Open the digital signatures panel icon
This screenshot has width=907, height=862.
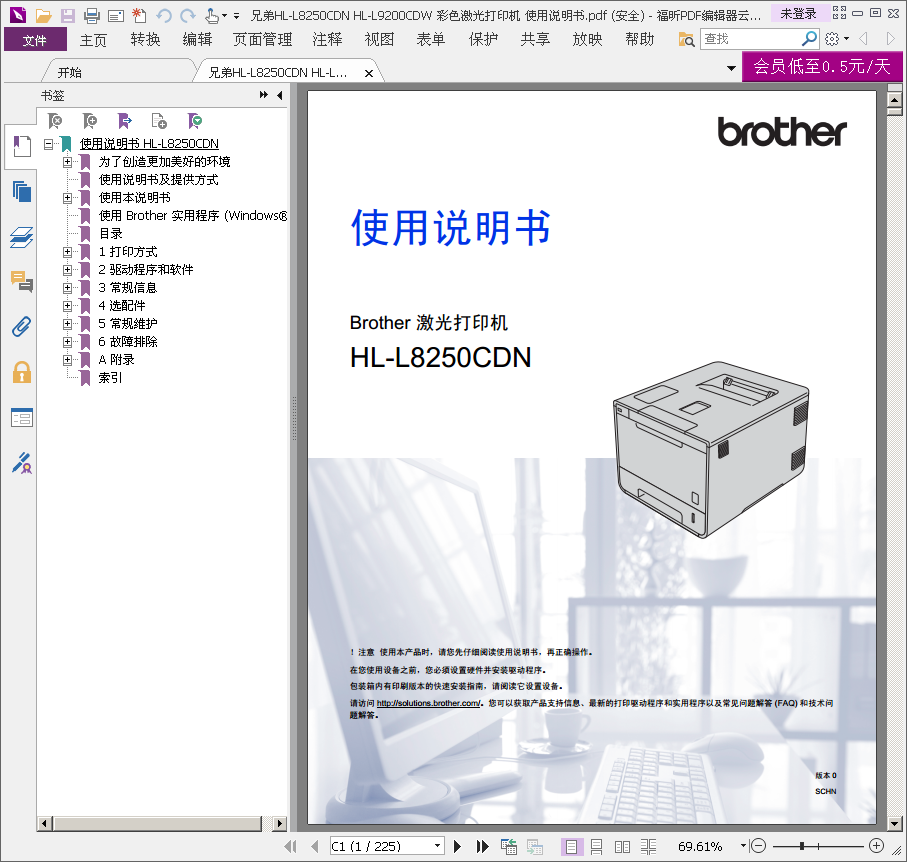(x=21, y=463)
